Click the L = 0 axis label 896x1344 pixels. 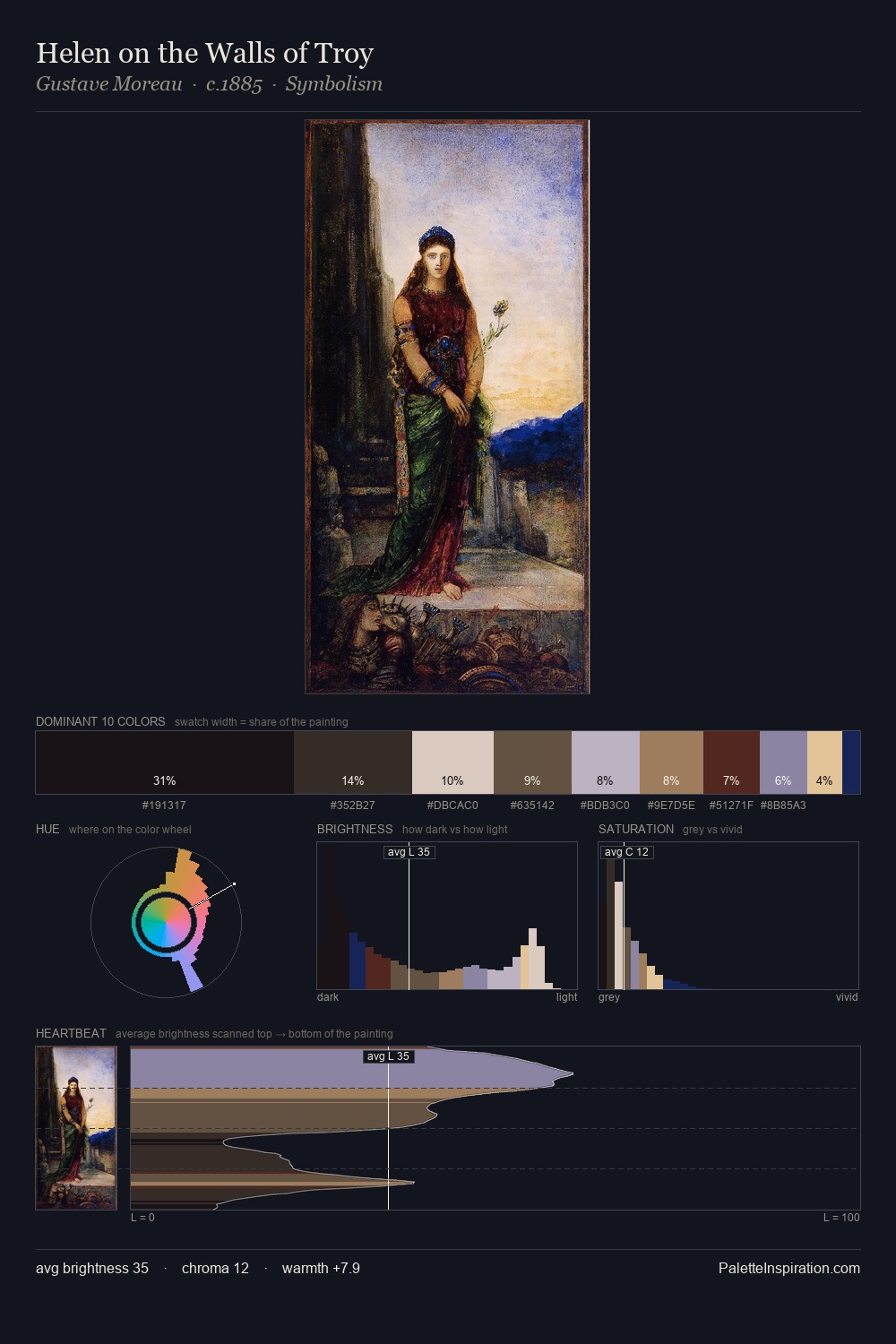(142, 1218)
